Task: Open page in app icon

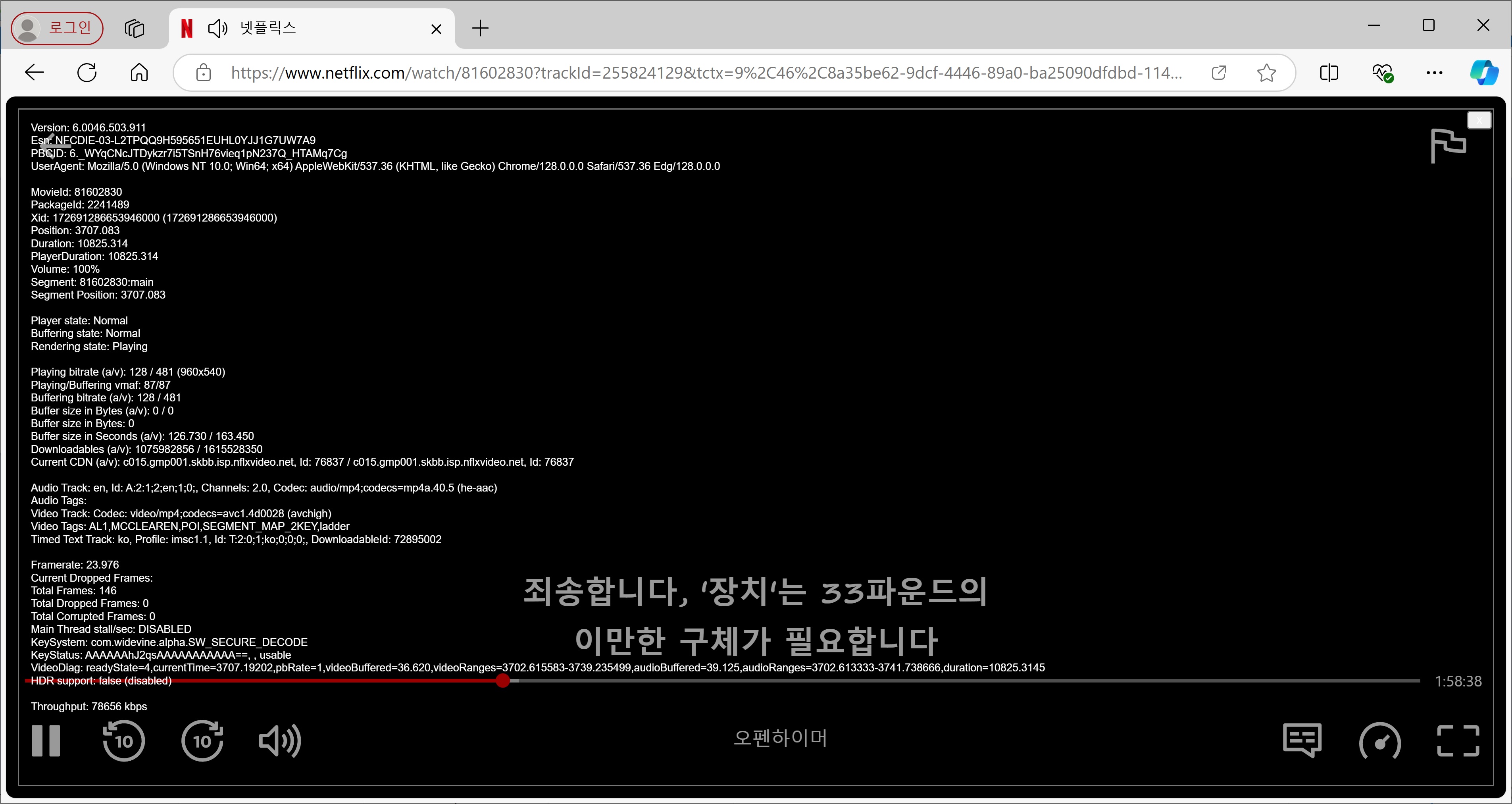Action: [1219, 73]
